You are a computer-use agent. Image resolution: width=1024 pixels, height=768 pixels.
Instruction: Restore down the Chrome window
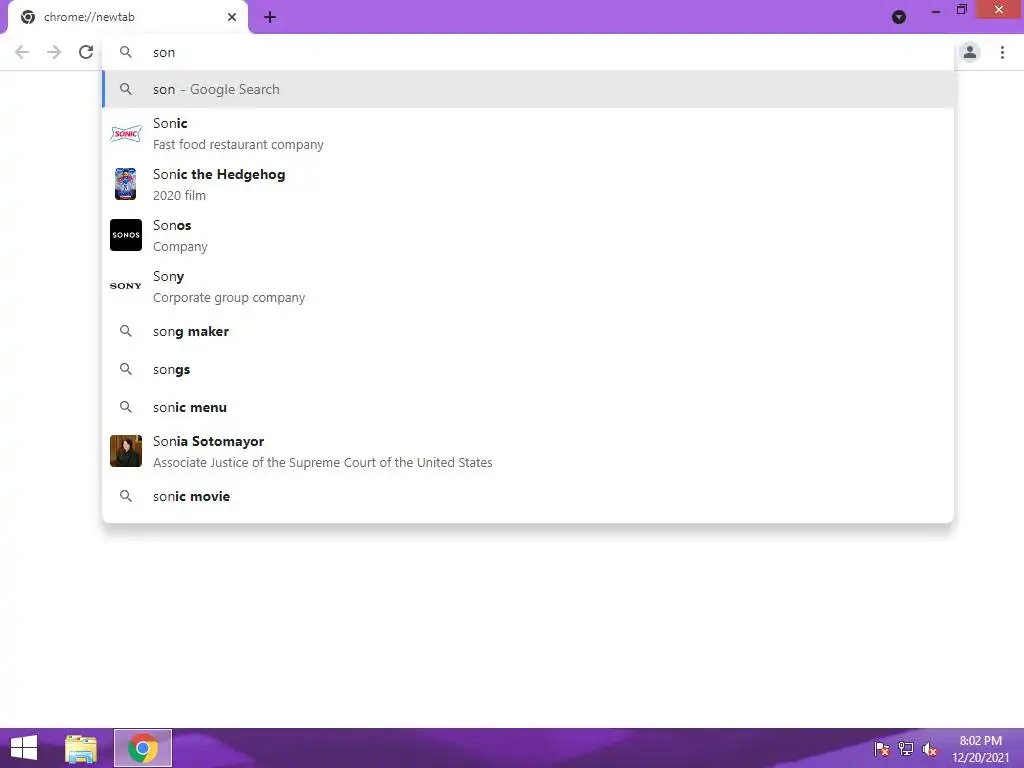click(961, 10)
